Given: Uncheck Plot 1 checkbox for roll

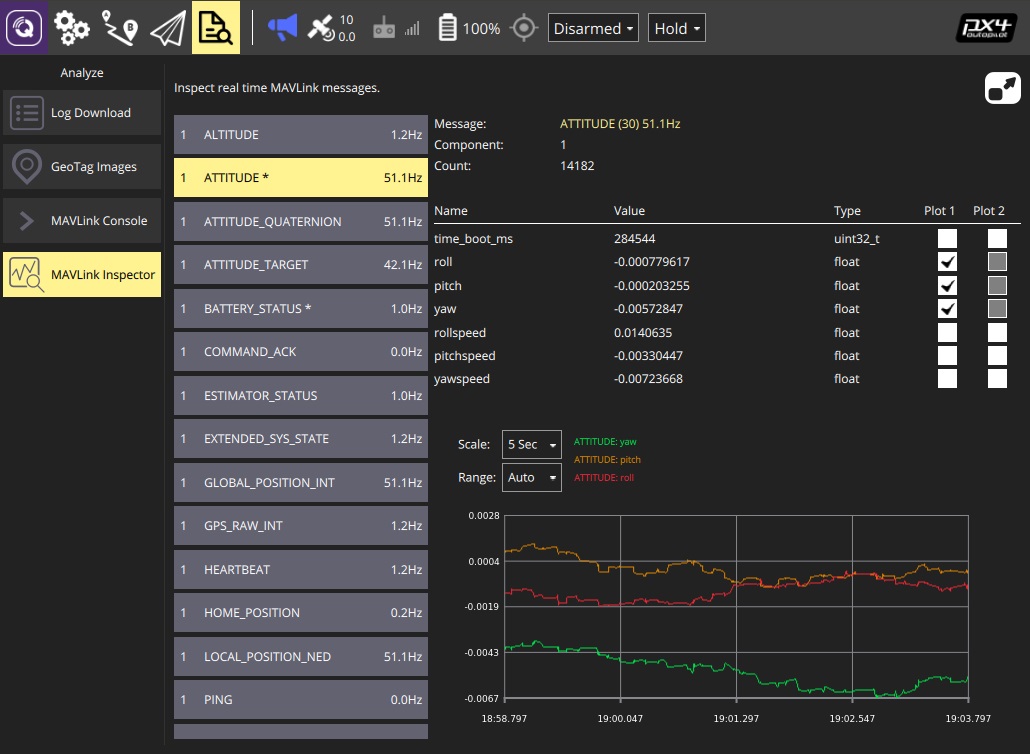Looking at the screenshot, I should click(x=947, y=262).
